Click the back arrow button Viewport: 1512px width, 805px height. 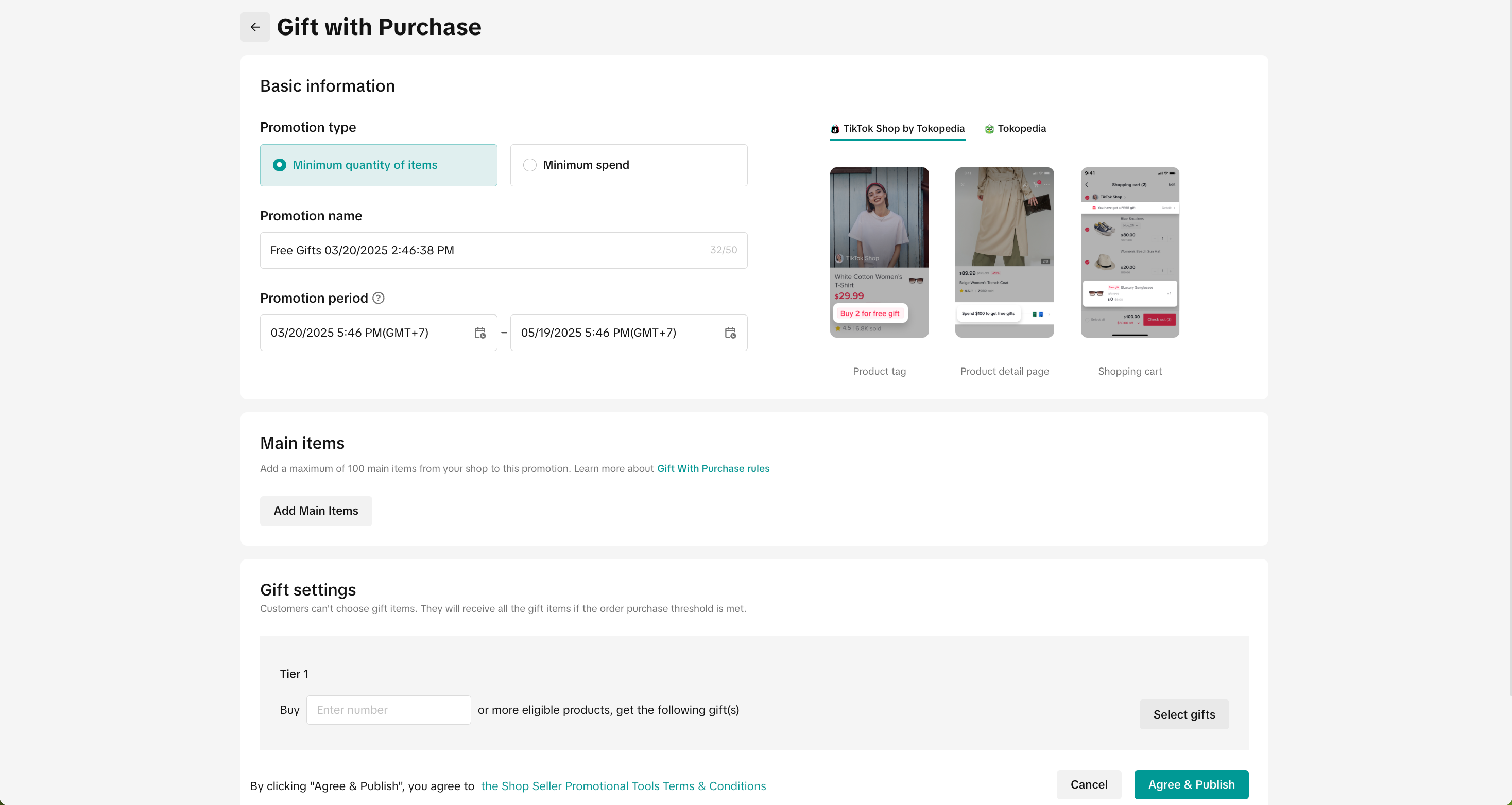pyautogui.click(x=255, y=27)
